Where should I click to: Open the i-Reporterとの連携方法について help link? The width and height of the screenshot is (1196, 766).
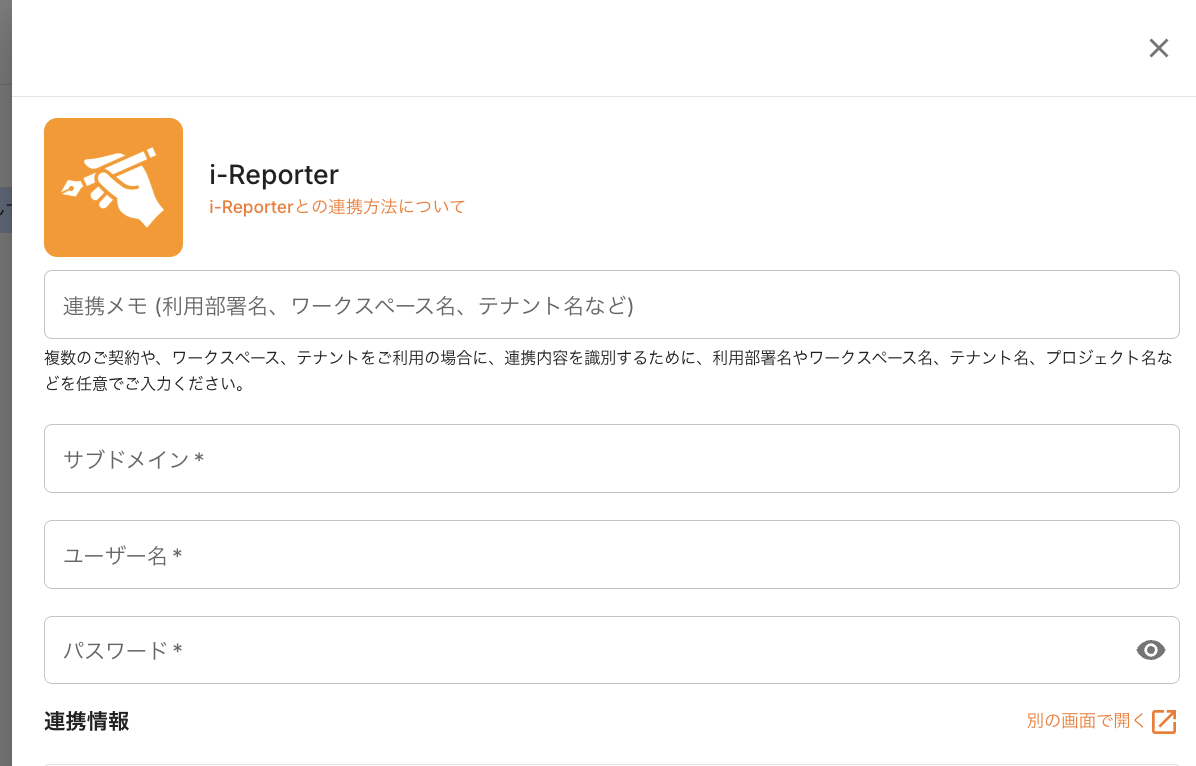tap(337, 207)
